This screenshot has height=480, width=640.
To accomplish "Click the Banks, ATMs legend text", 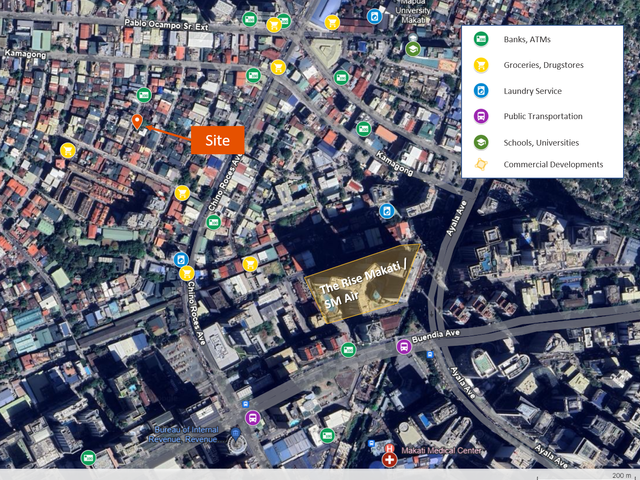I will (x=527, y=40).
